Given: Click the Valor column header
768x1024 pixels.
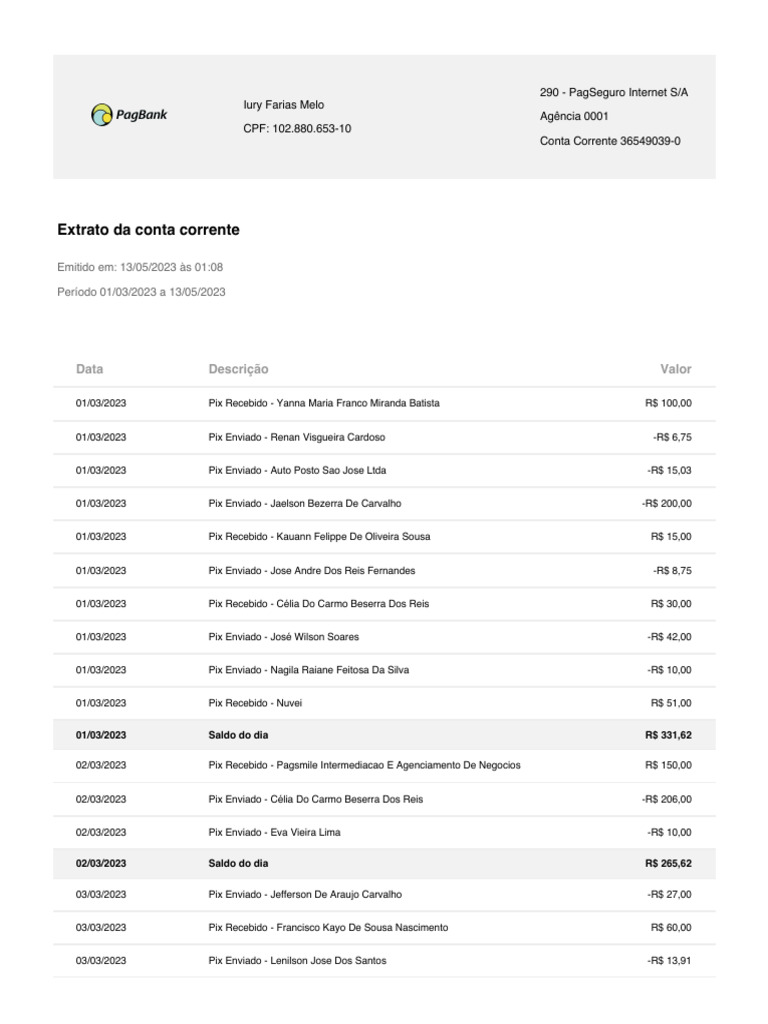Looking at the screenshot, I should click(x=676, y=369).
